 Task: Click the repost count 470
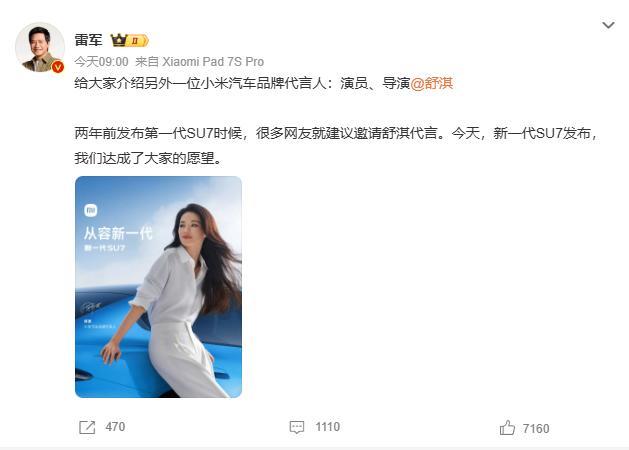(115, 427)
